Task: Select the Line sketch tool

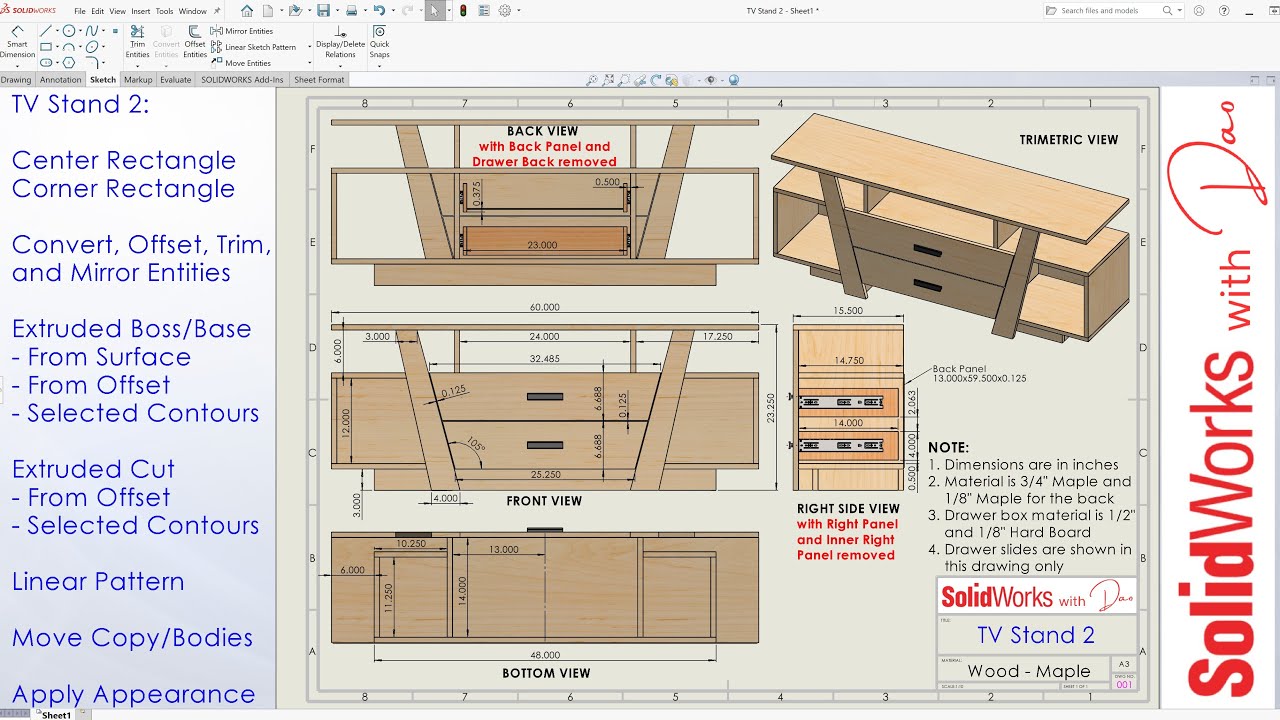Action: point(46,31)
